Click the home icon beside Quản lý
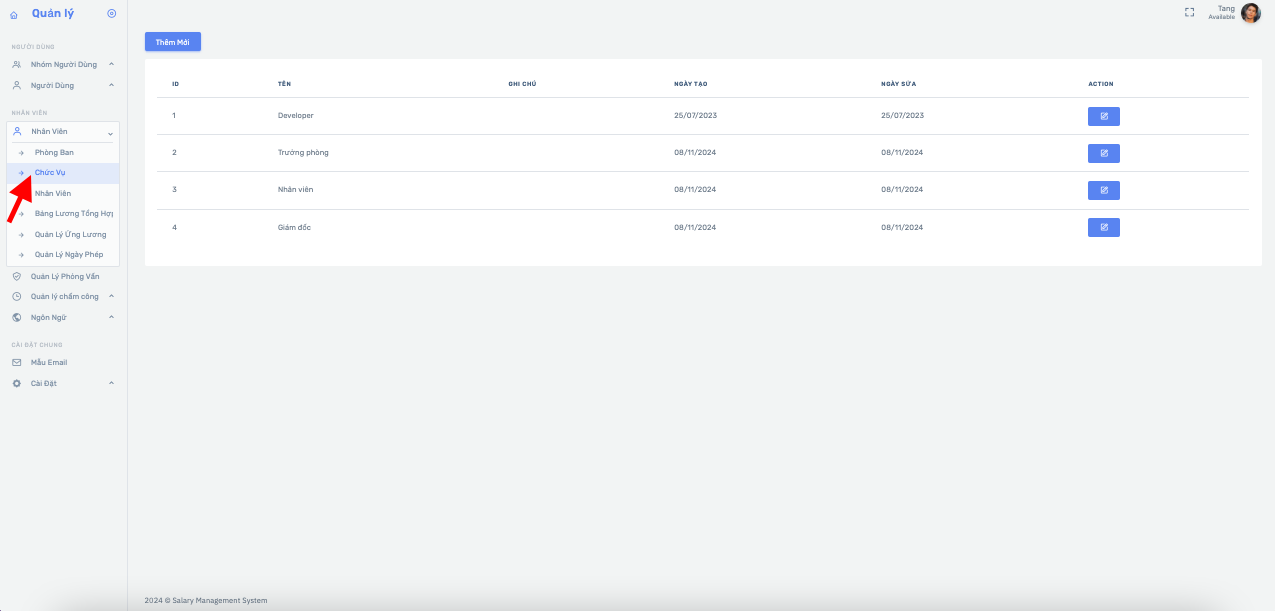This screenshot has height=611, width=1275. (14, 14)
